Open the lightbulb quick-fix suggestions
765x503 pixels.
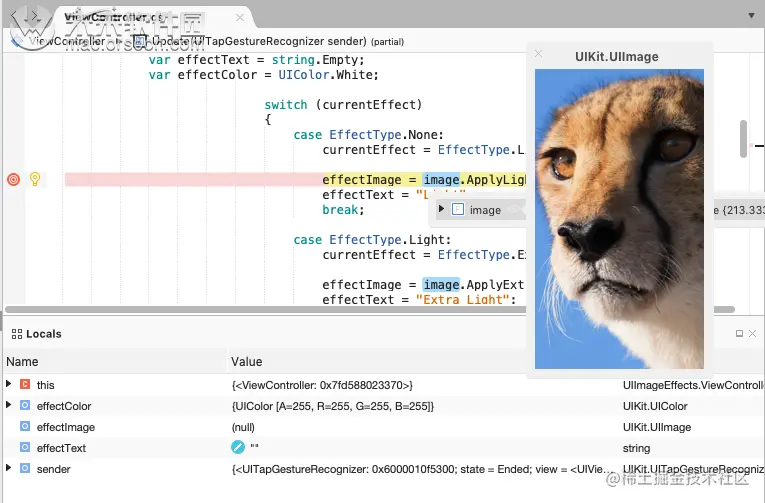point(35,179)
